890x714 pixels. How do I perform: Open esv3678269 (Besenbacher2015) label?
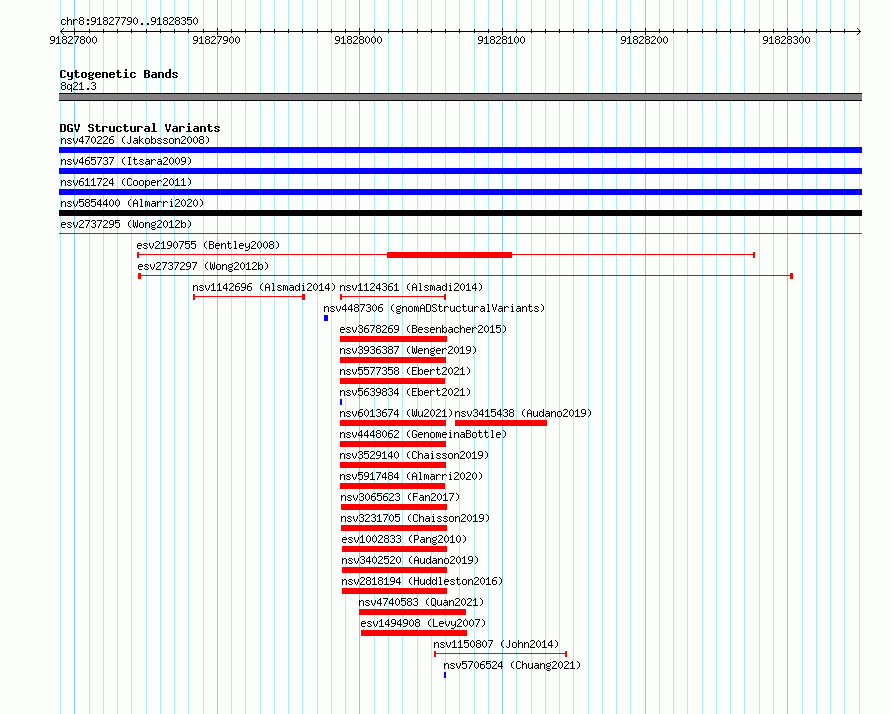click(423, 329)
